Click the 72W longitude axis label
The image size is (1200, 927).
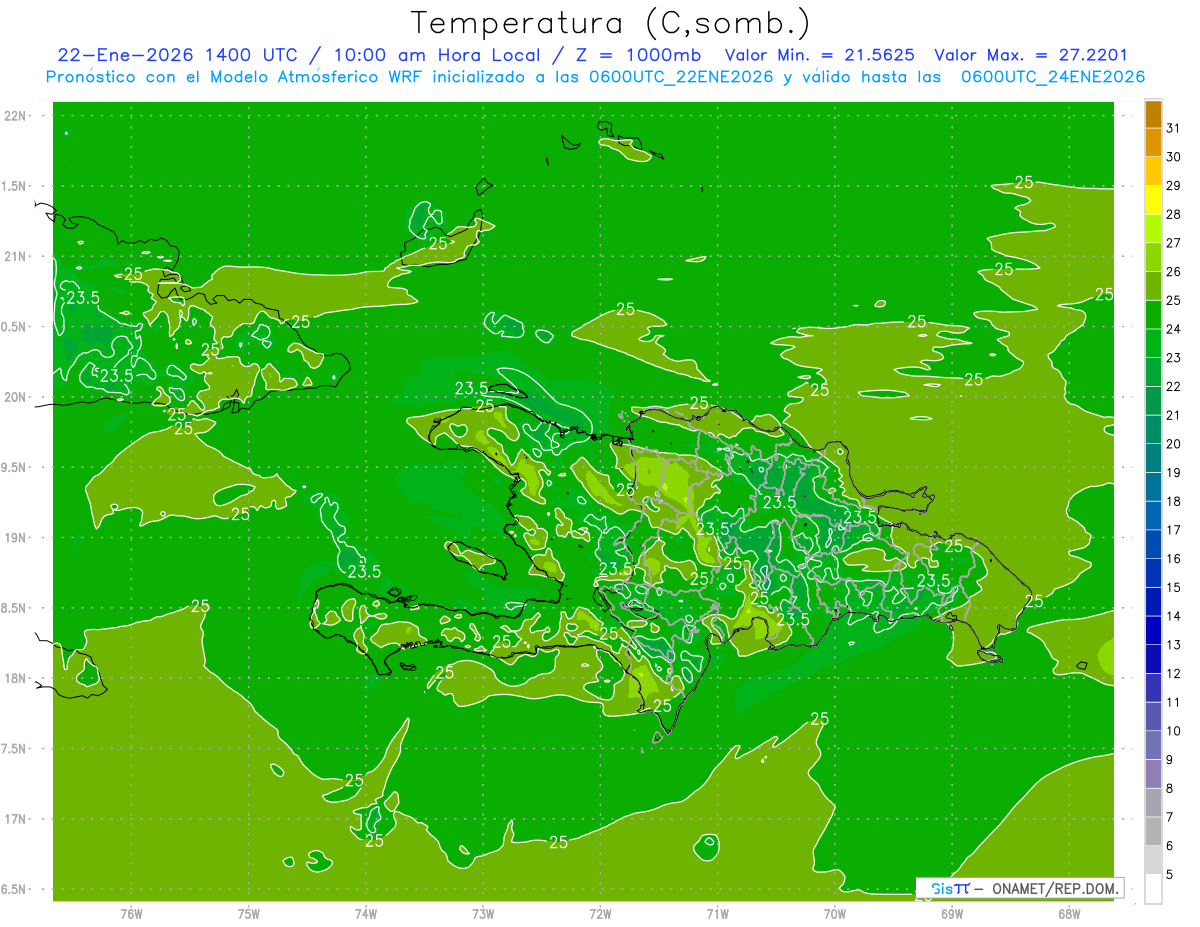[x=600, y=914]
